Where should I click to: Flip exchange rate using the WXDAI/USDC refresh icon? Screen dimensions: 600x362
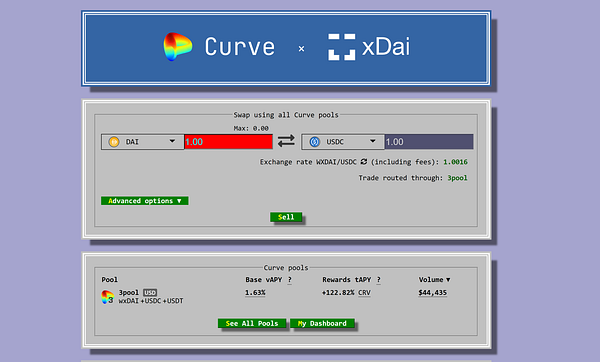(364, 162)
